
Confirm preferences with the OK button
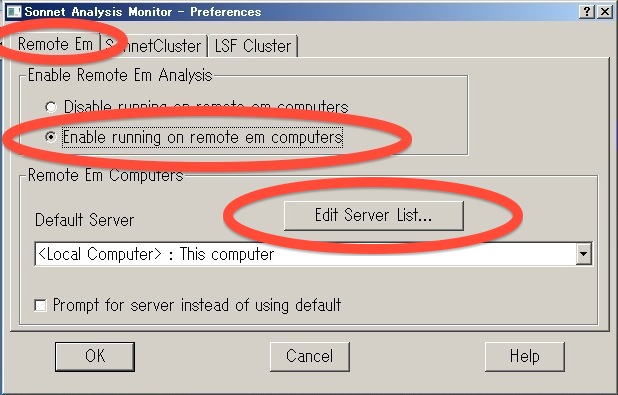[x=95, y=356]
